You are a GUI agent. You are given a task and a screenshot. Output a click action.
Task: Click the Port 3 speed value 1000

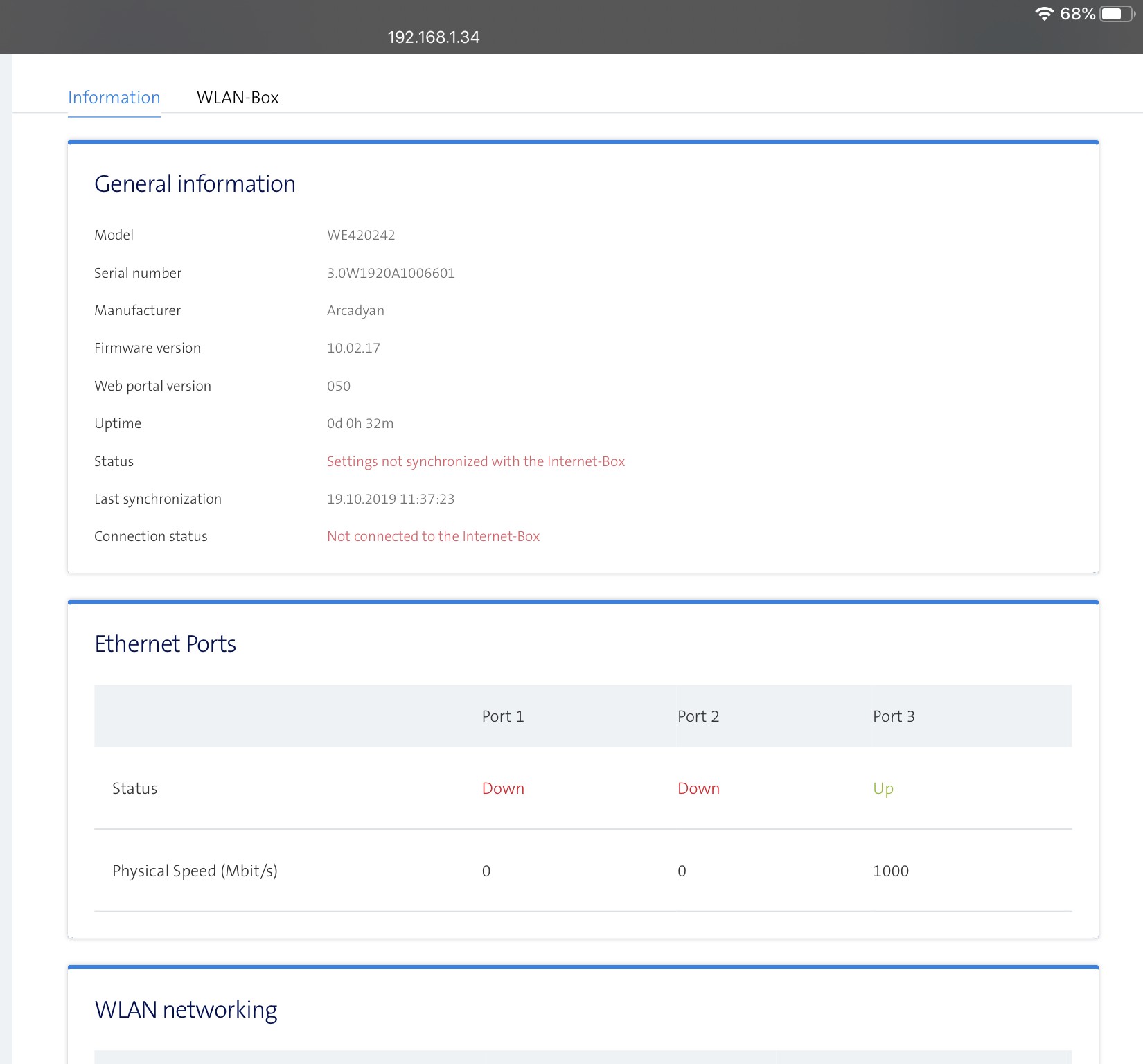click(891, 871)
